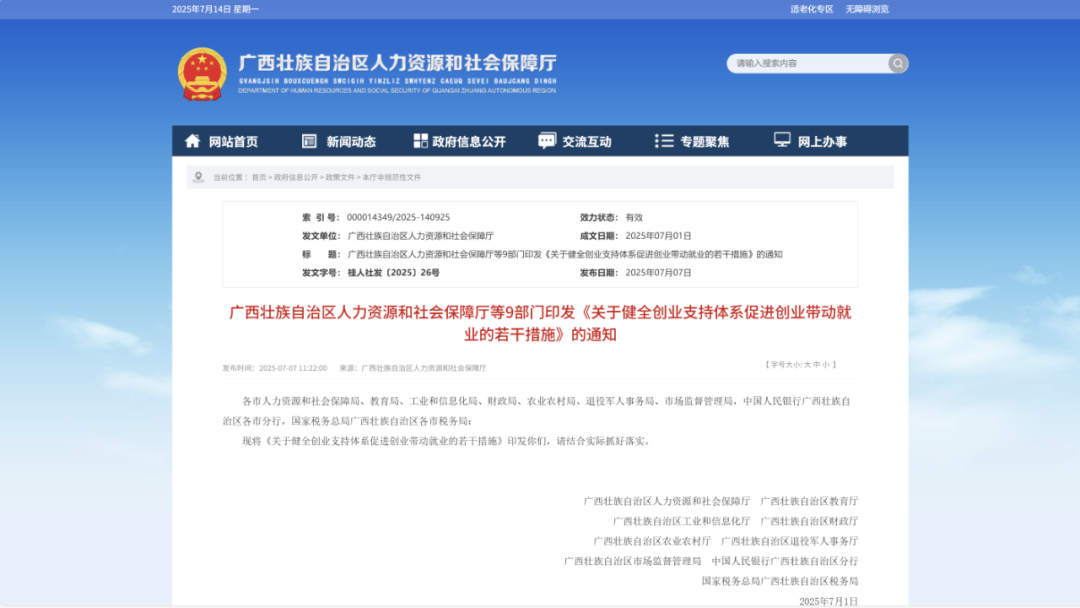Click signature 广西壮族自治区财政厅
Viewport: 1080px width, 608px height.
tap(809, 521)
